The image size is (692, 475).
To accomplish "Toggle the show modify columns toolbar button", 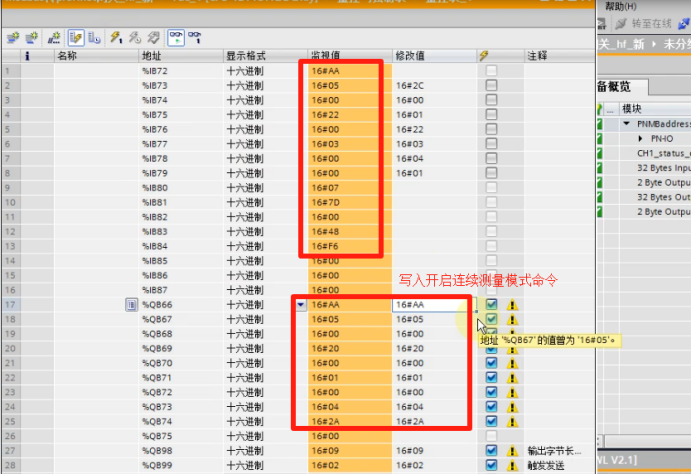I will 76,38.
